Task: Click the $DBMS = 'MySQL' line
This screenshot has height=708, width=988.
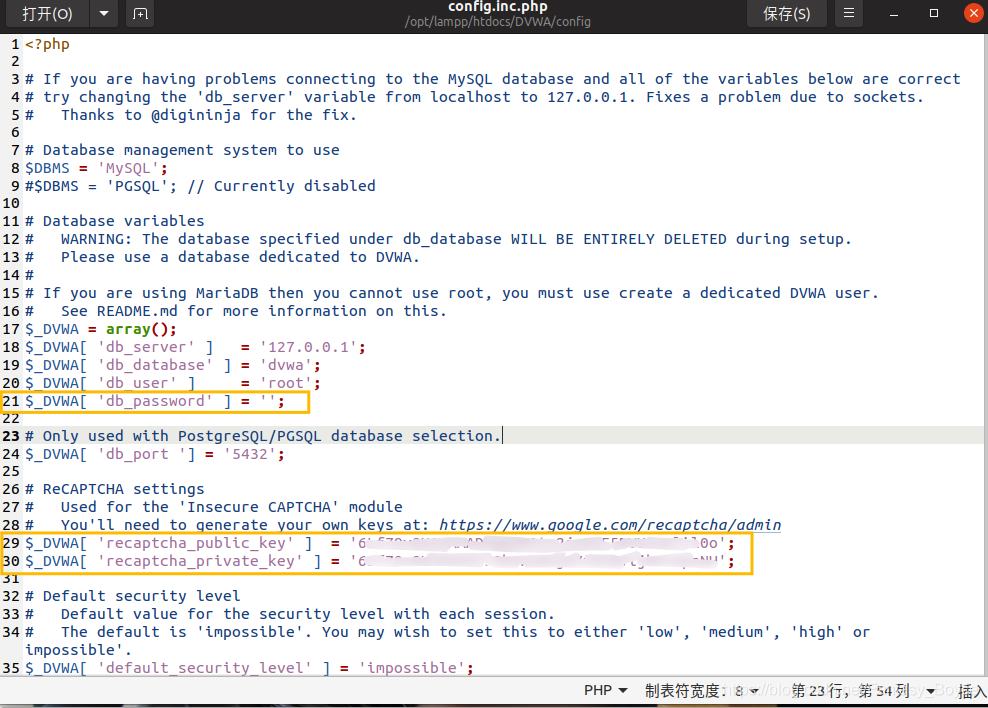Action: (96, 168)
